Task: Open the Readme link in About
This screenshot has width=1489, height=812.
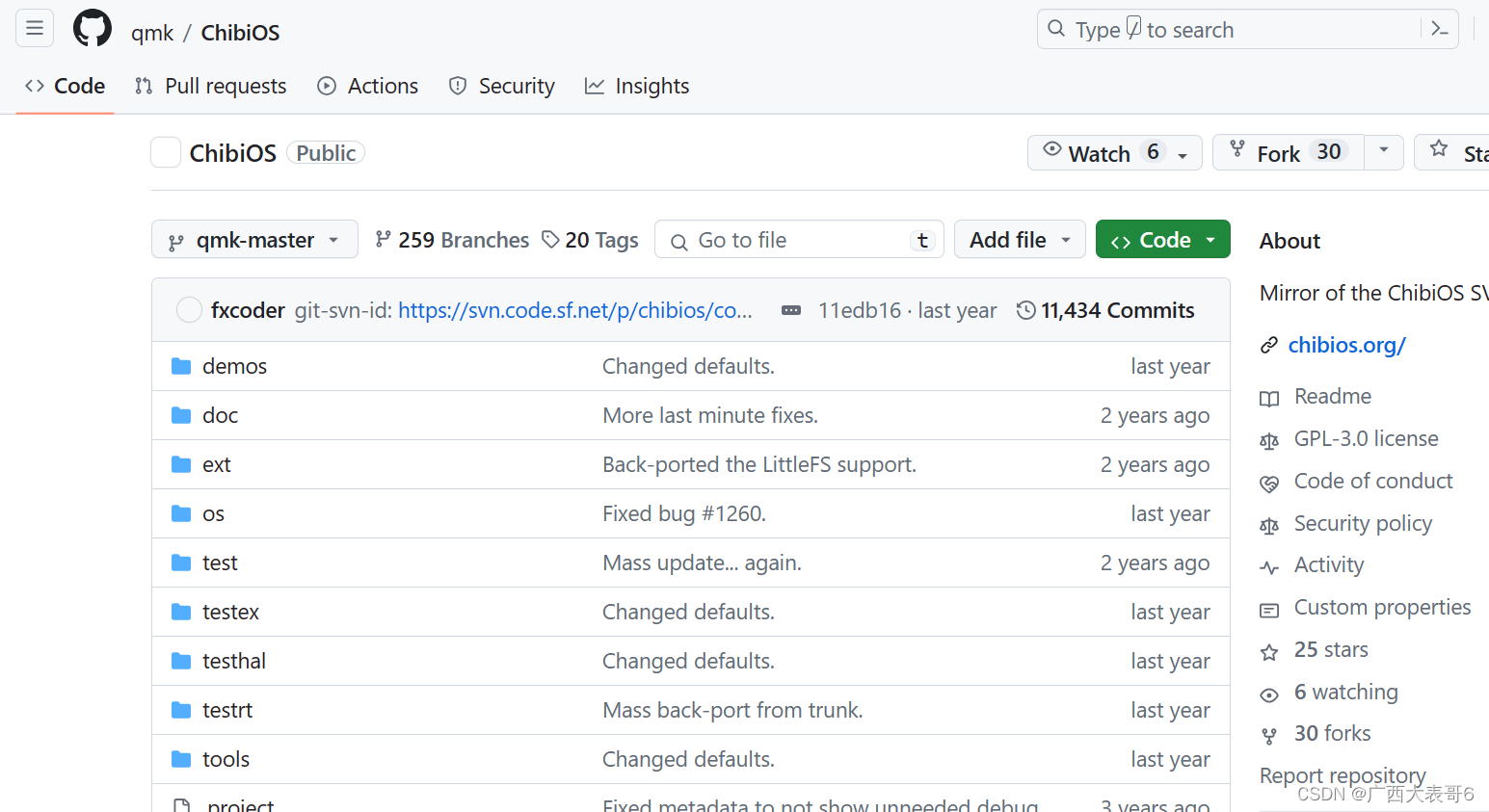Action: click(x=1332, y=396)
